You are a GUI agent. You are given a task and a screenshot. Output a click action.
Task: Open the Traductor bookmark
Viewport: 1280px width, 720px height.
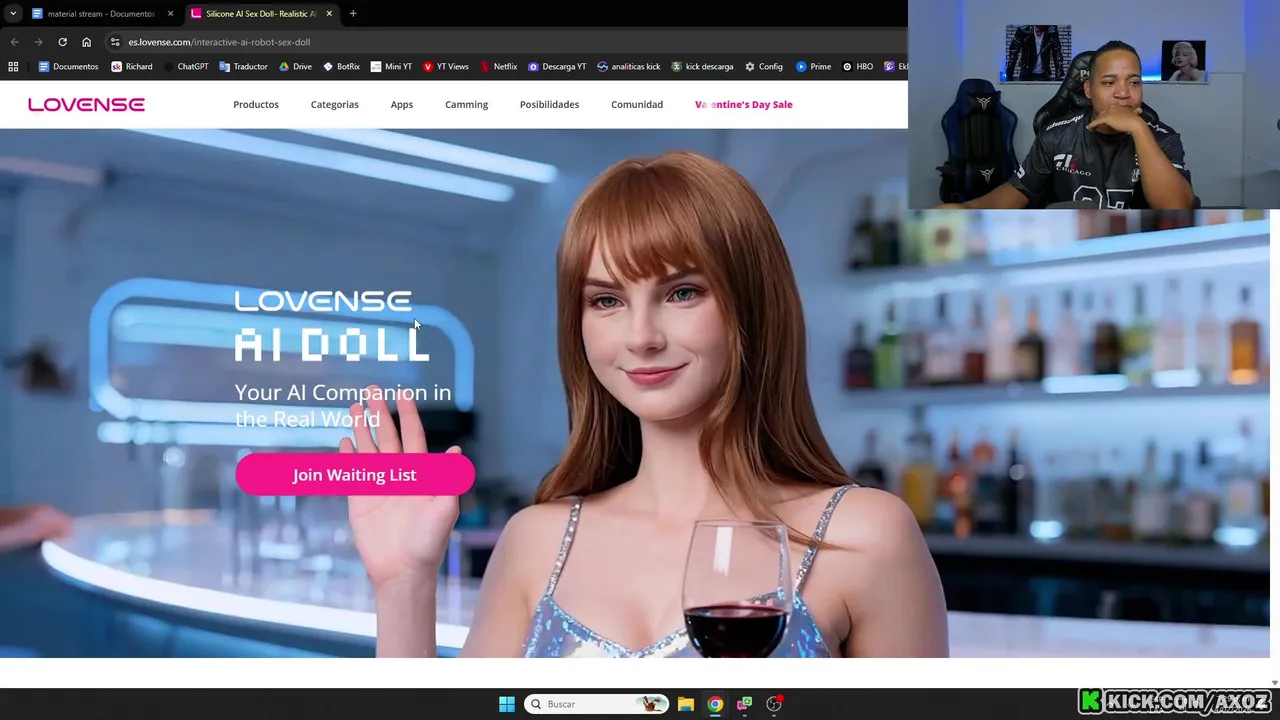point(243,66)
